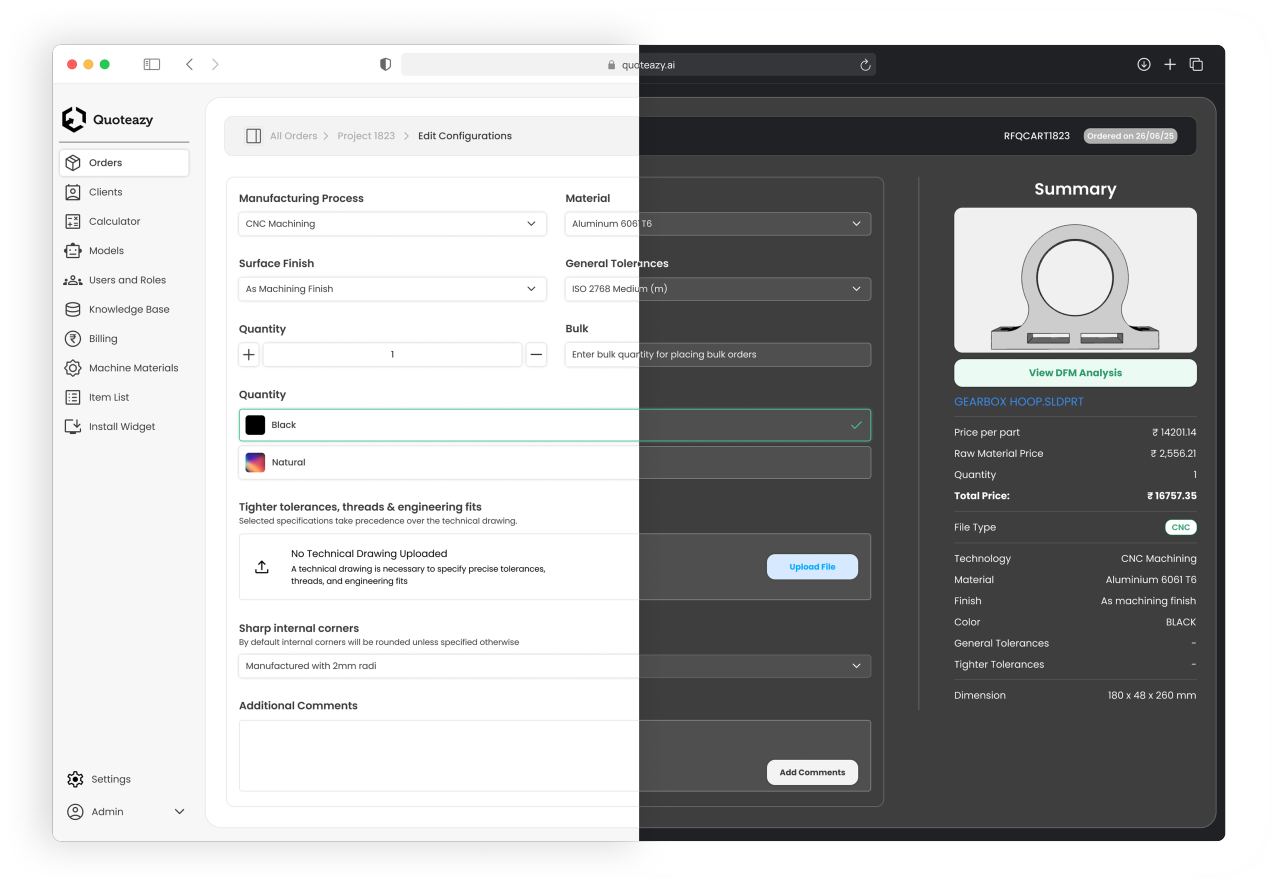Open Settings gear icon in sidebar
The height and width of the screenshot is (886, 1278).
point(75,779)
